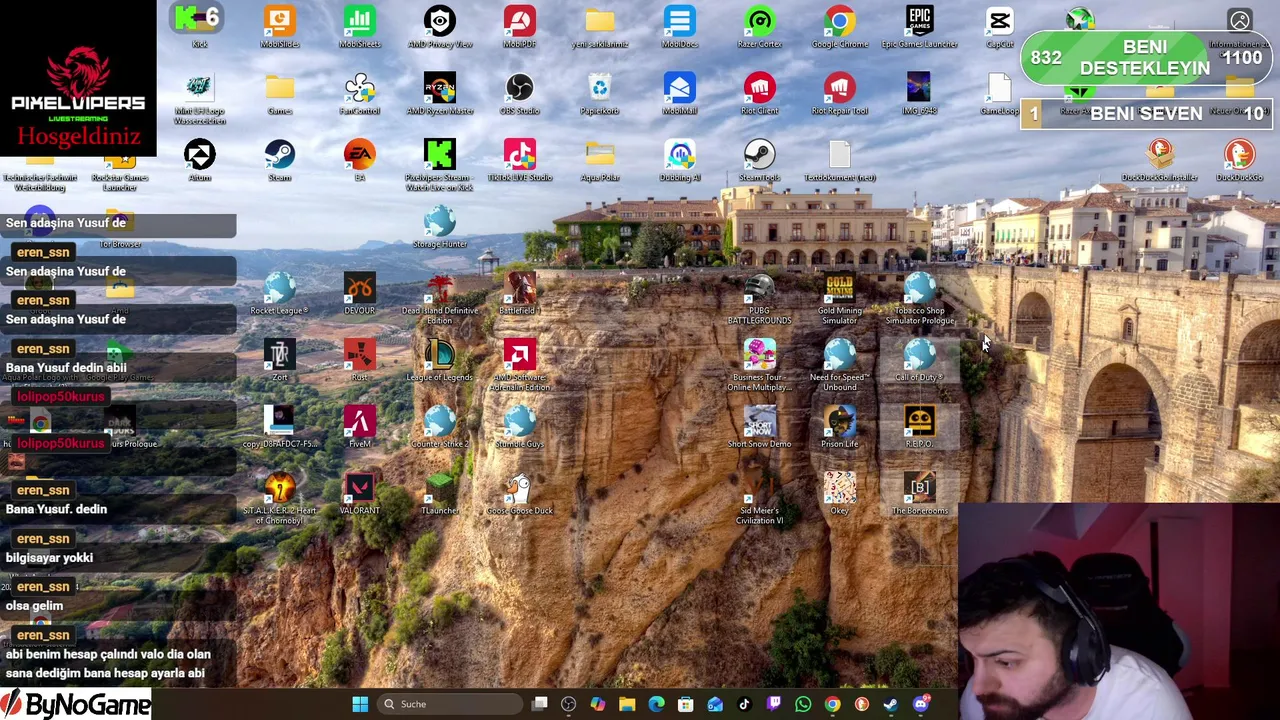
Task: Launch SteamTools from desktop
Action: [x=759, y=161]
